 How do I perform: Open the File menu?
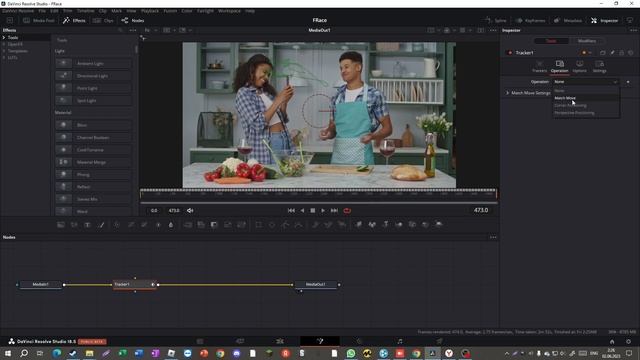[x=42, y=11]
